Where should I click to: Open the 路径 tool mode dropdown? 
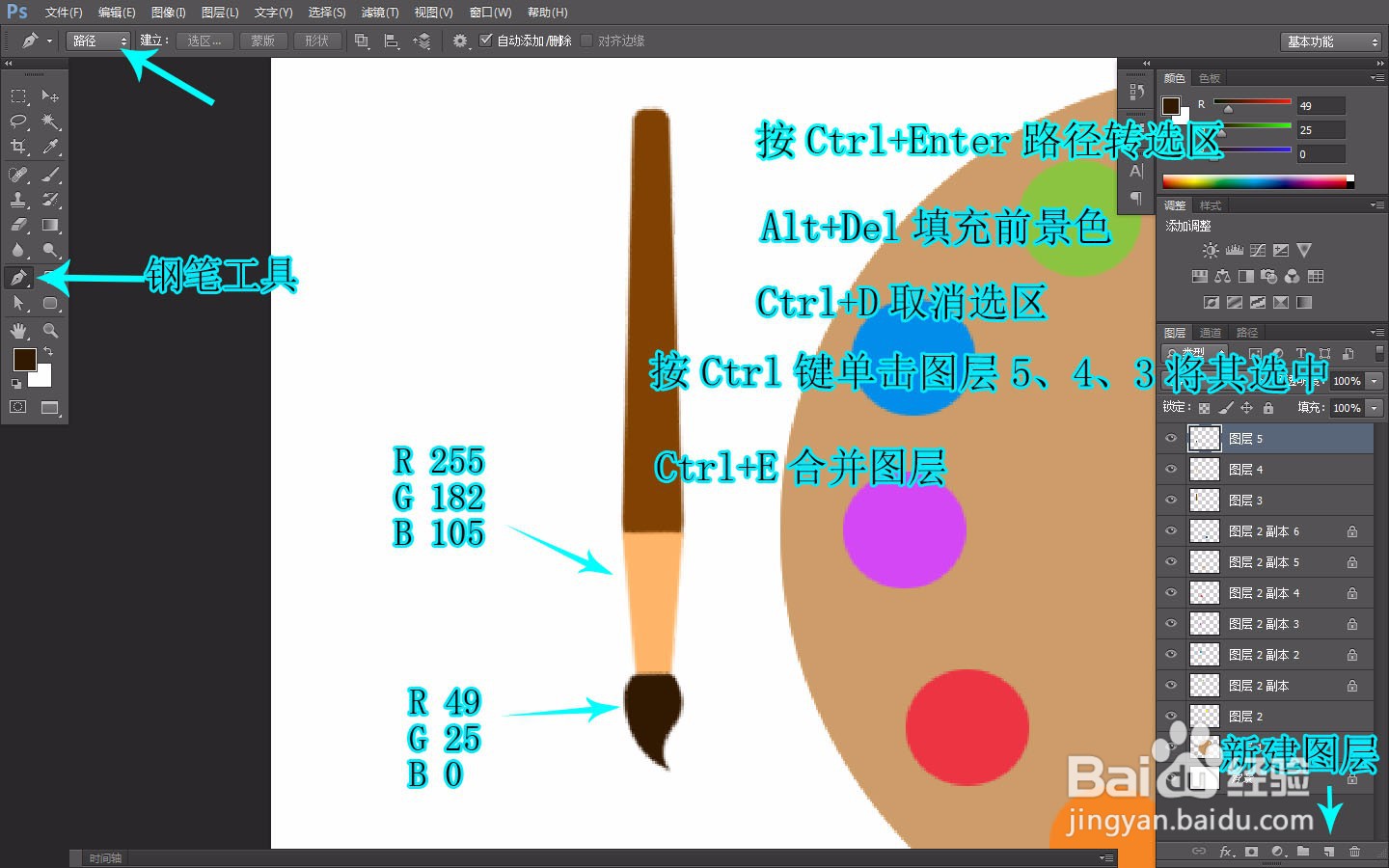coord(97,41)
